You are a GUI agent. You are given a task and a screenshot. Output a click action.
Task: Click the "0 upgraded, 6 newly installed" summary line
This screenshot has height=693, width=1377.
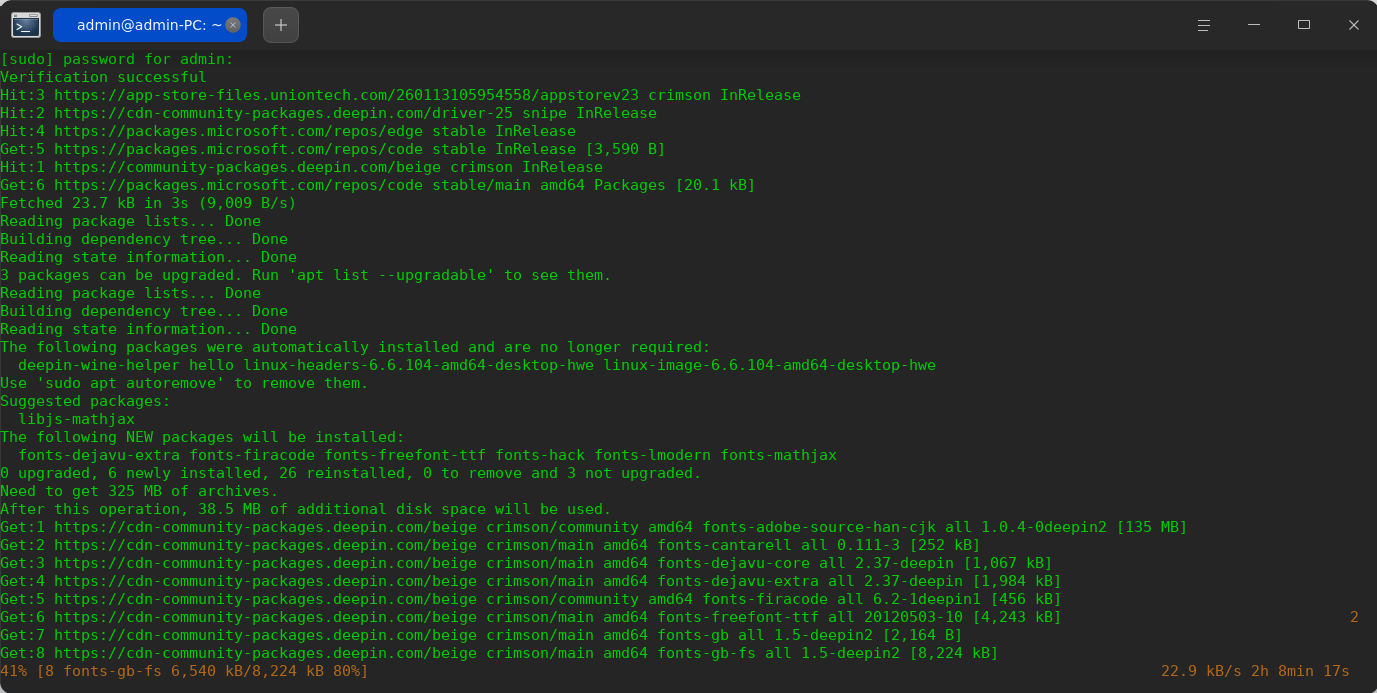pyautogui.click(x=351, y=473)
